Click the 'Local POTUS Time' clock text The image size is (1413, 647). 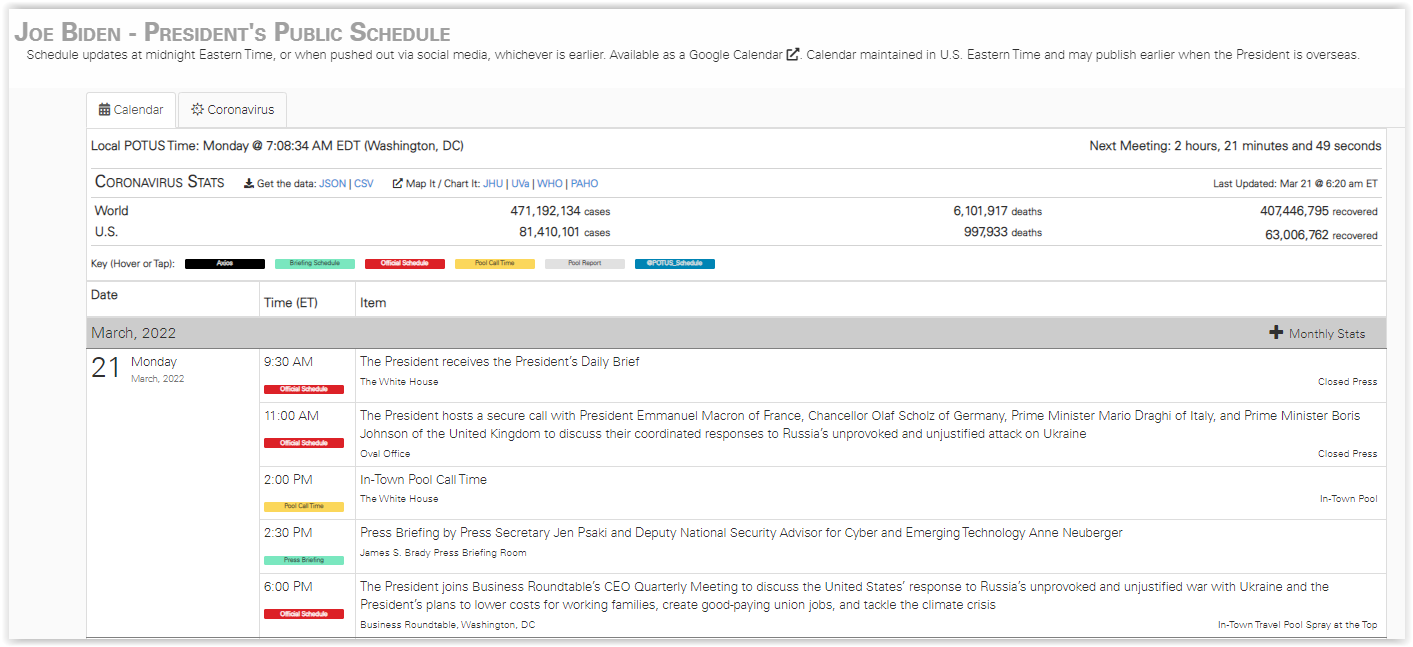point(277,146)
